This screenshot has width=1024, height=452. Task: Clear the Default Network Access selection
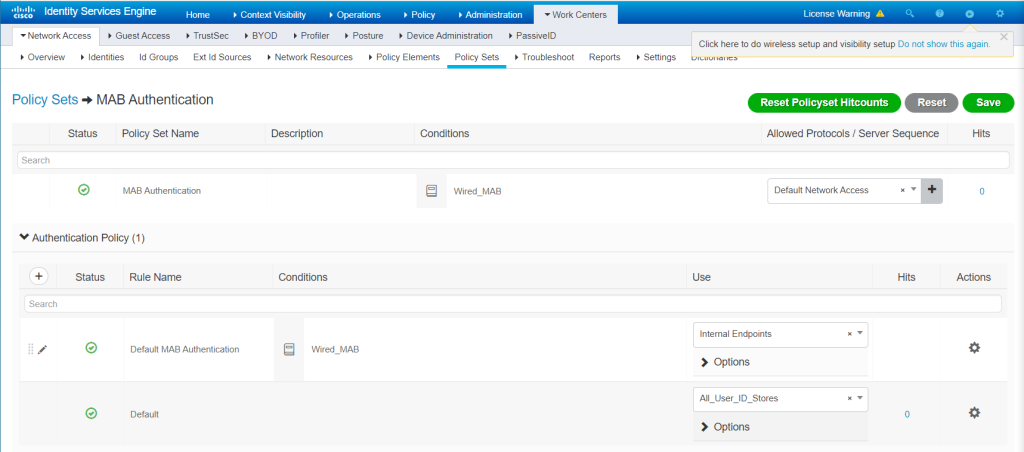point(903,190)
